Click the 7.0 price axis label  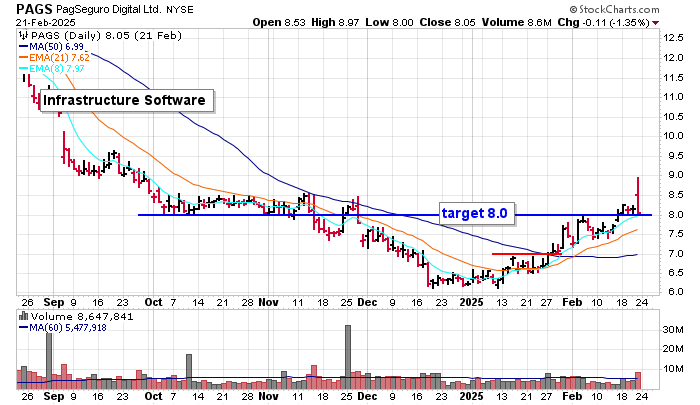click(675, 253)
